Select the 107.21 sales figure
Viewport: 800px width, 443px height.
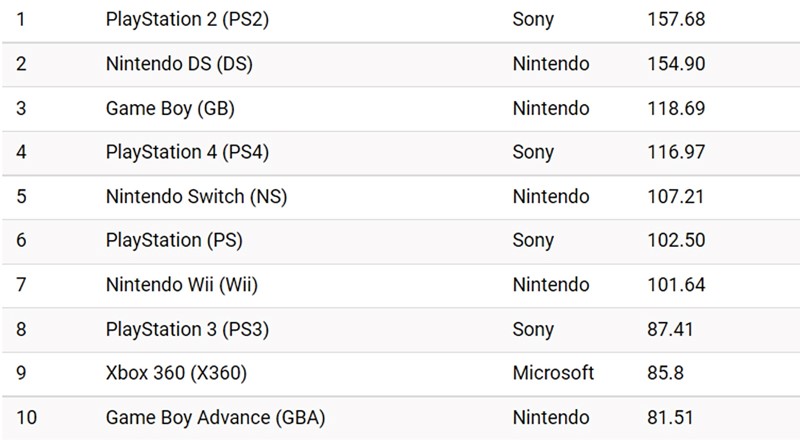[x=676, y=196]
